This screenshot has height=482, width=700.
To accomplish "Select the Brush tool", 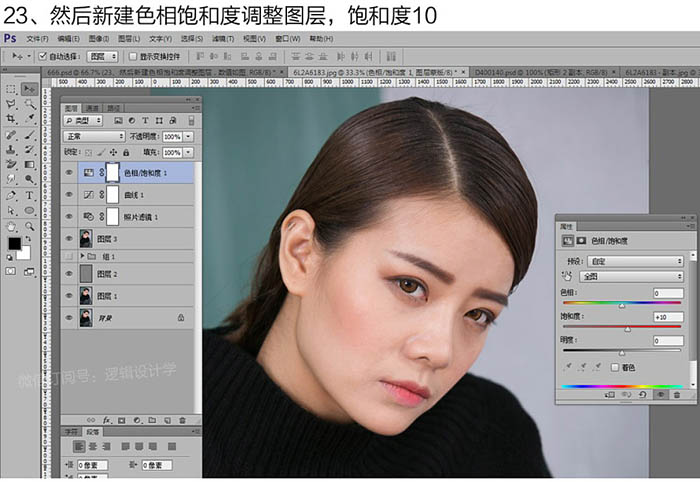I will pos(29,135).
